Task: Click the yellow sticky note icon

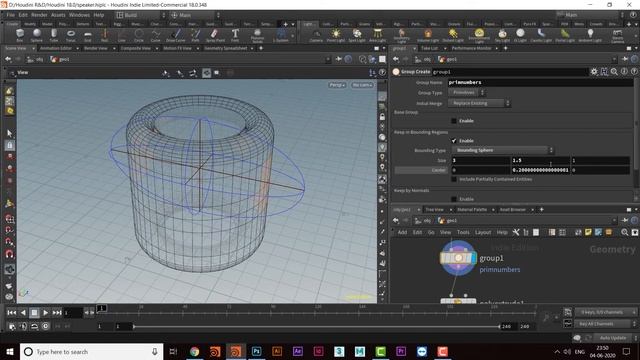Action: 588,232
